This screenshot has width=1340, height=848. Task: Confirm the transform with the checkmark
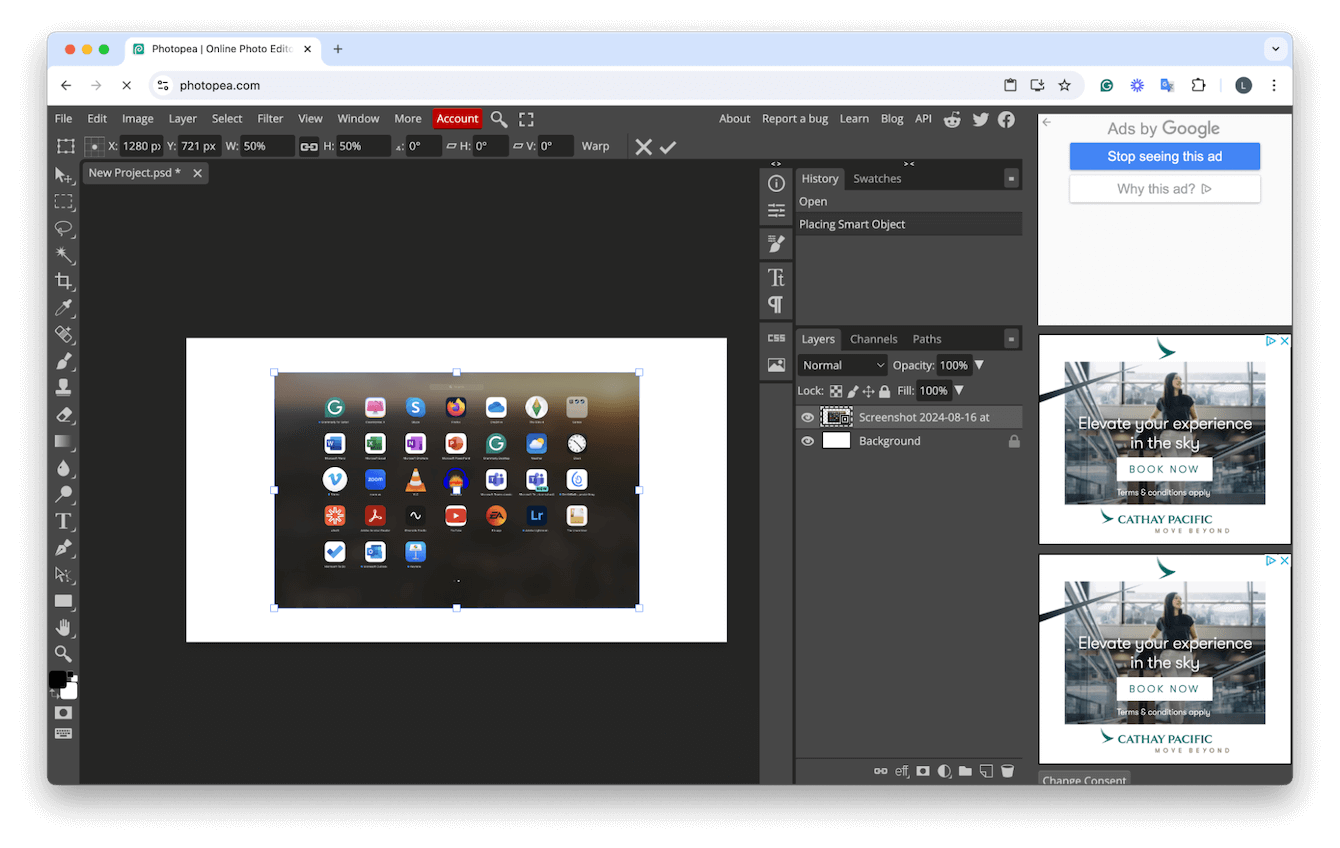coord(668,147)
